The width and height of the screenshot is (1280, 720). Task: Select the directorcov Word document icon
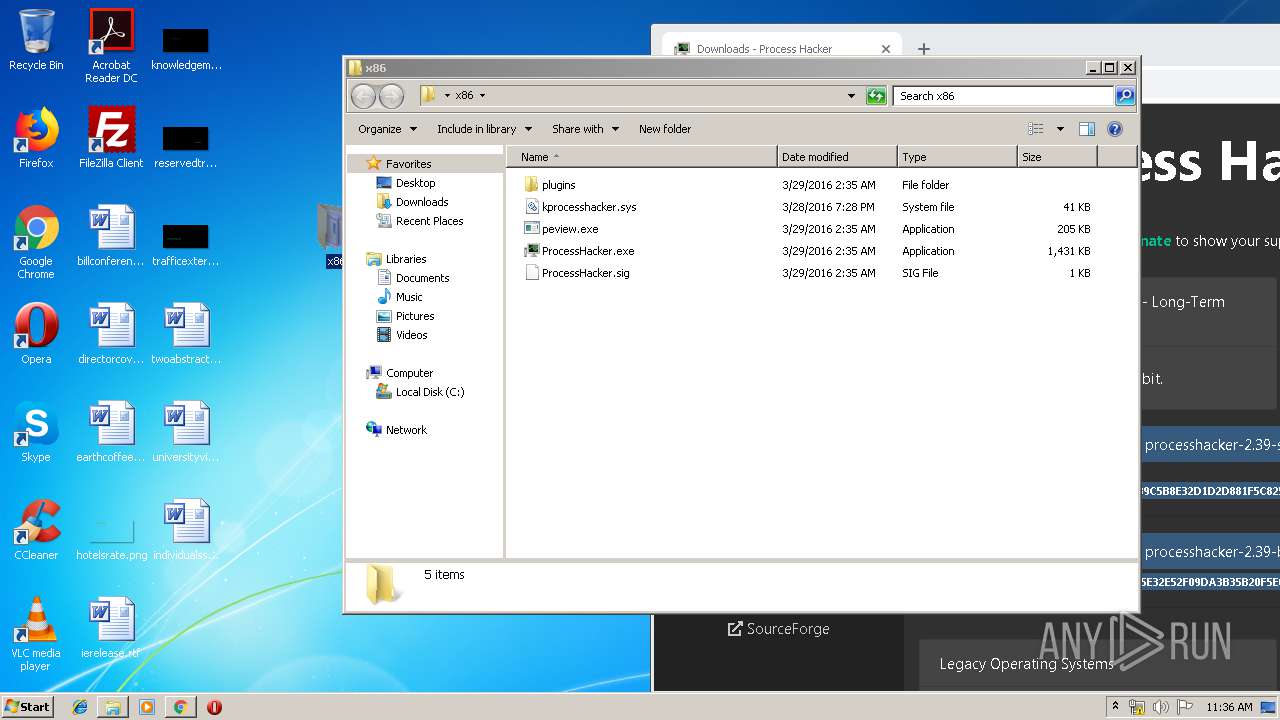(x=111, y=334)
